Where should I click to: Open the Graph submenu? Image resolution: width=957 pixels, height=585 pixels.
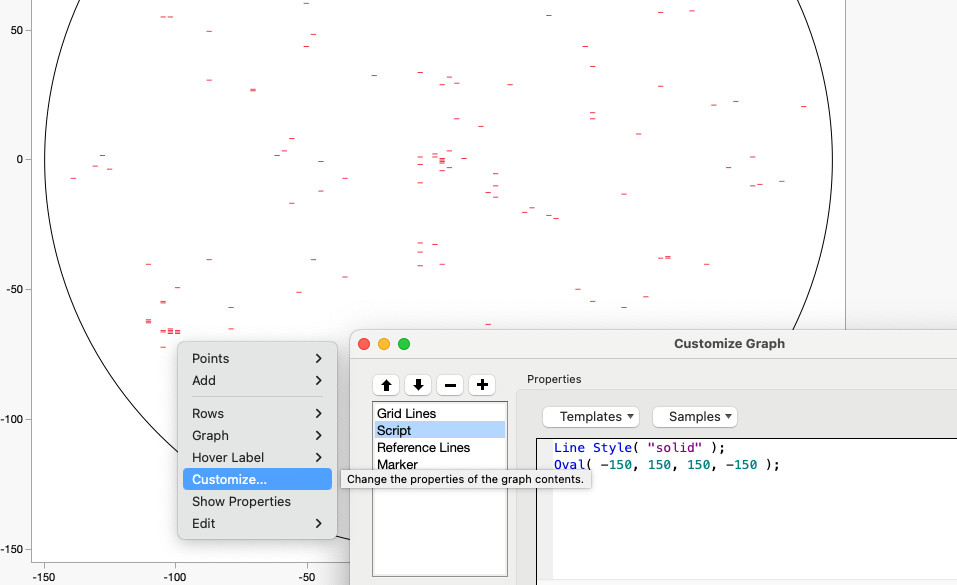coord(257,435)
